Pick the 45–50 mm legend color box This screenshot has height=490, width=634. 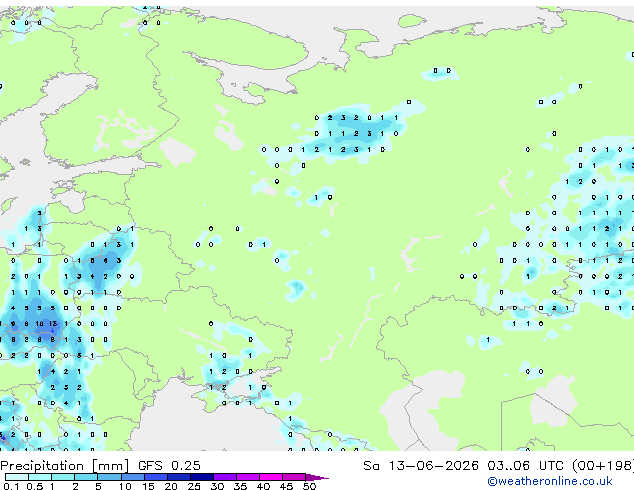[294, 477]
